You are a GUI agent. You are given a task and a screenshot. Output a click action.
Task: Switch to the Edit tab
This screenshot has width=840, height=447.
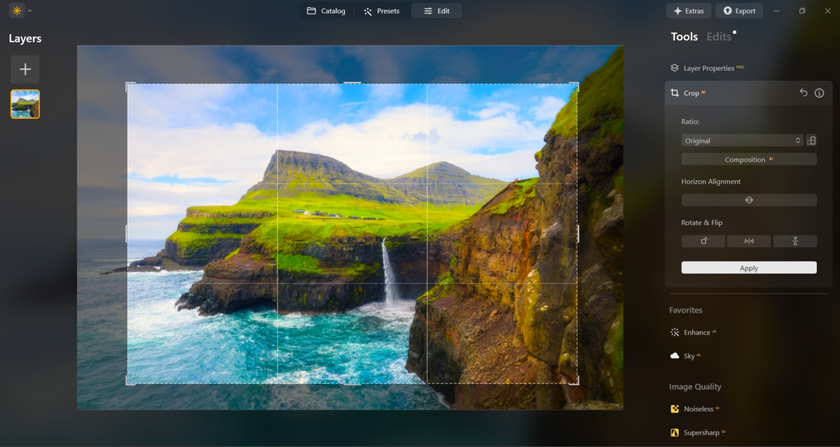(x=437, y=11)
